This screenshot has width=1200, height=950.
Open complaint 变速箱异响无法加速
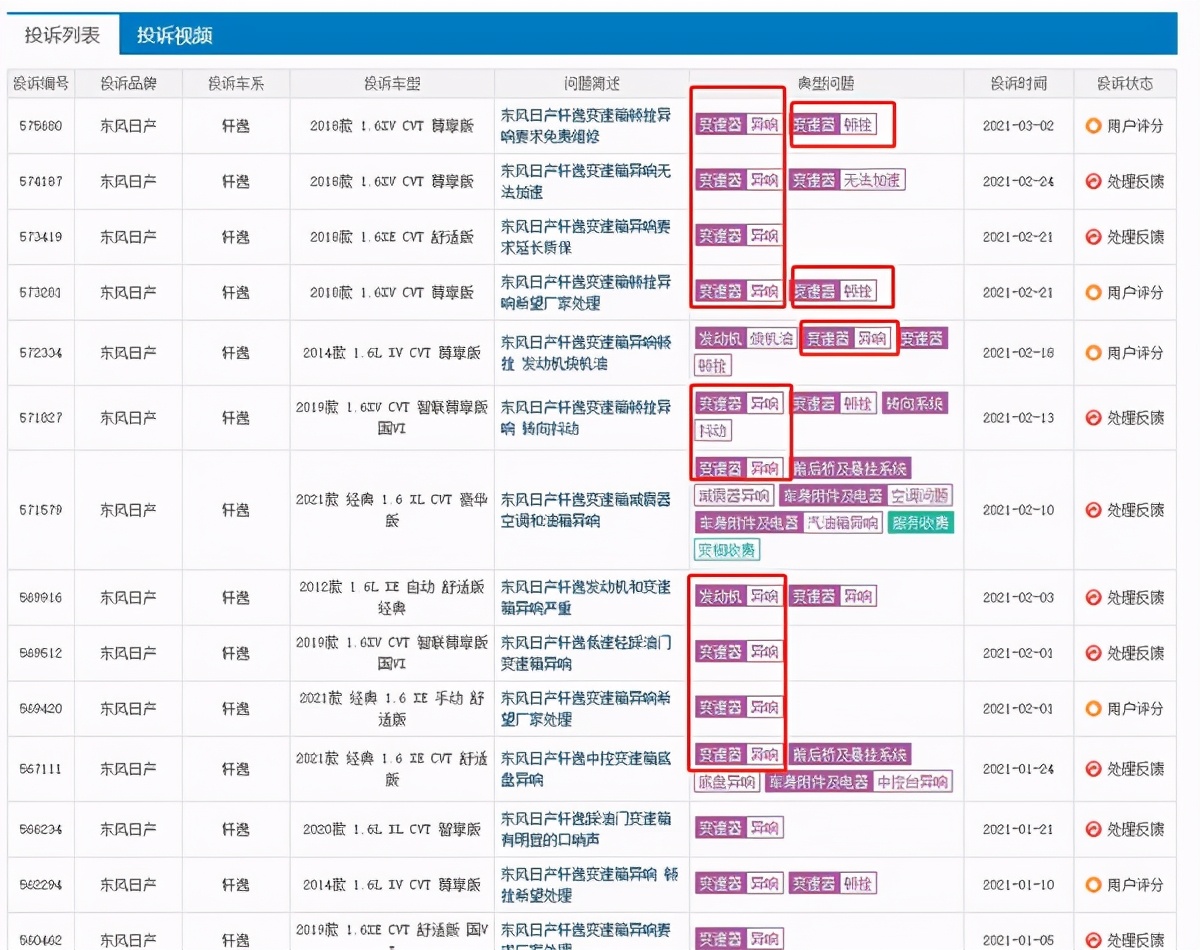586,182
